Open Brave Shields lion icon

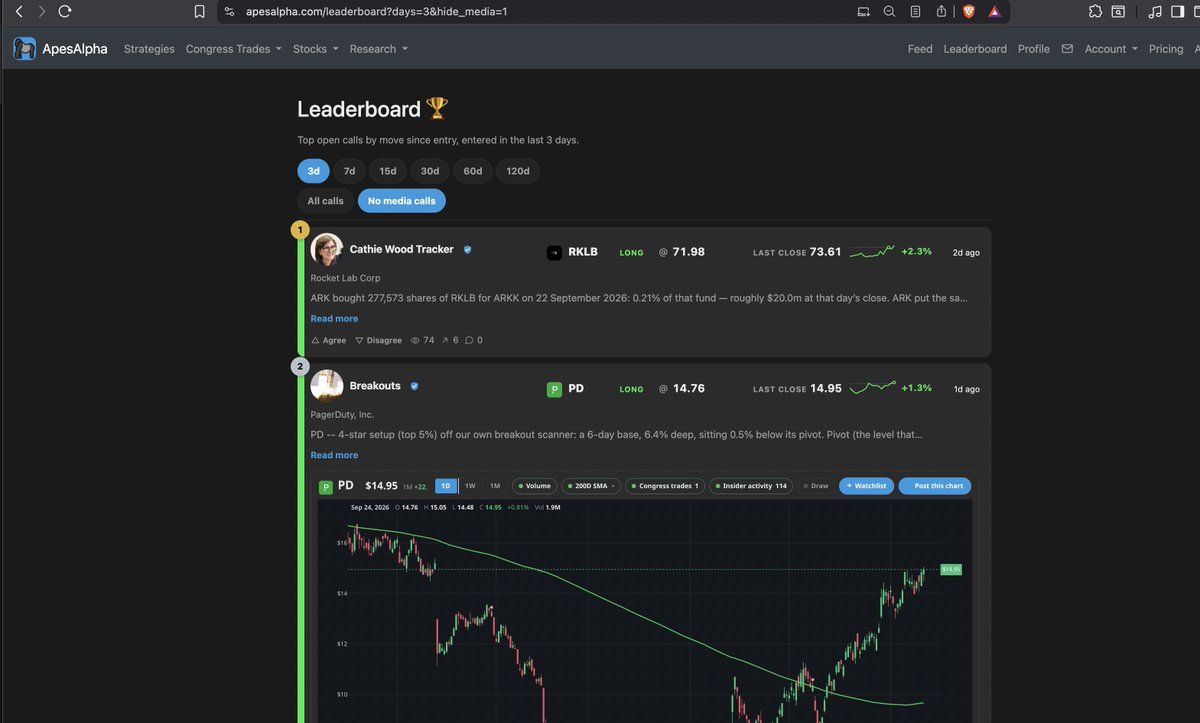tap(968, 12)
